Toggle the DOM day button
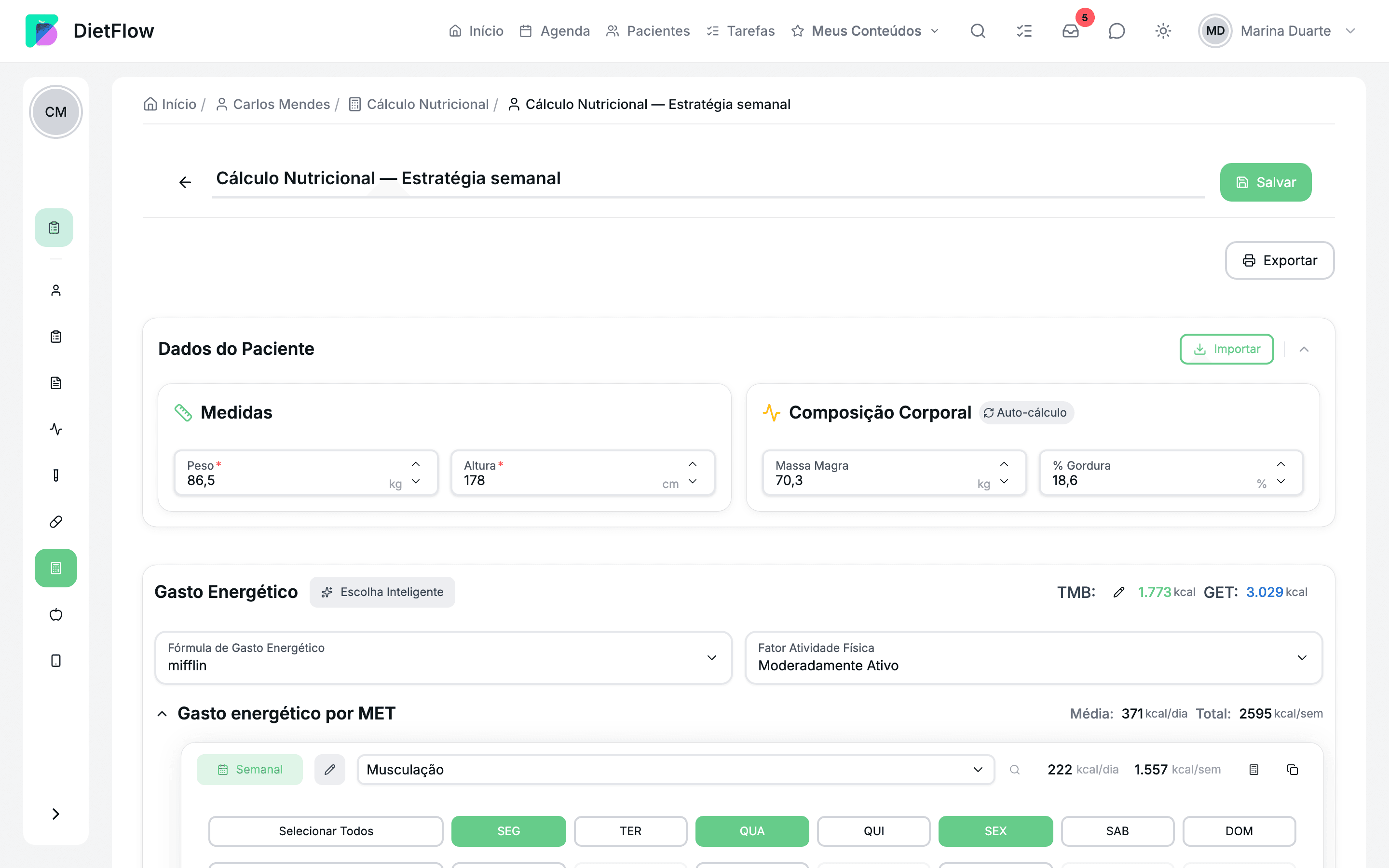Image resolution: width=1389 pixels, height=868 pixels. point(1239,831)
